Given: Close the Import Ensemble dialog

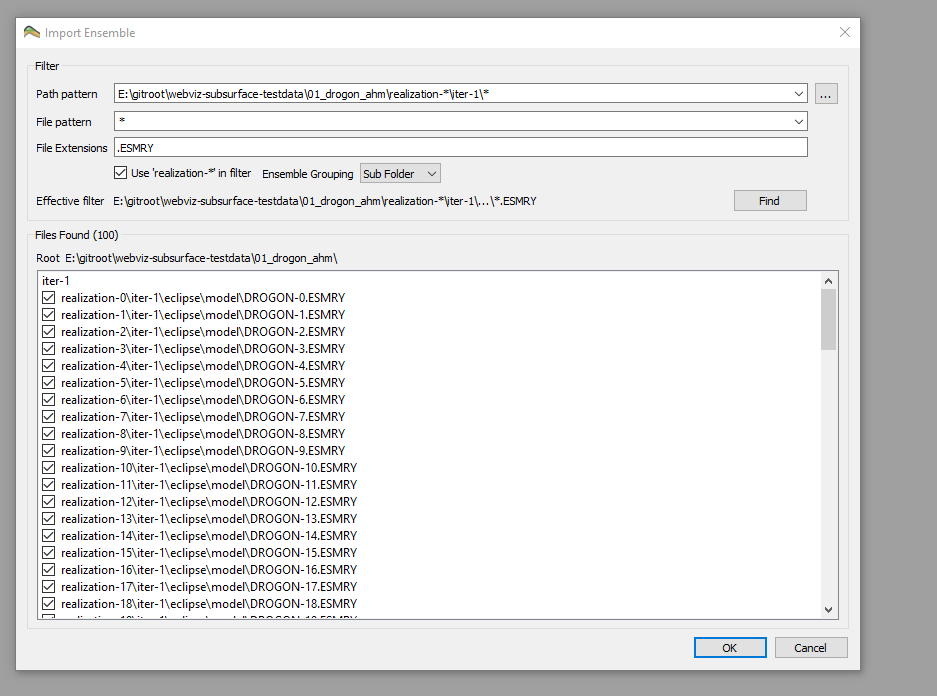Looking at the screenshot, I should [844, 32].
